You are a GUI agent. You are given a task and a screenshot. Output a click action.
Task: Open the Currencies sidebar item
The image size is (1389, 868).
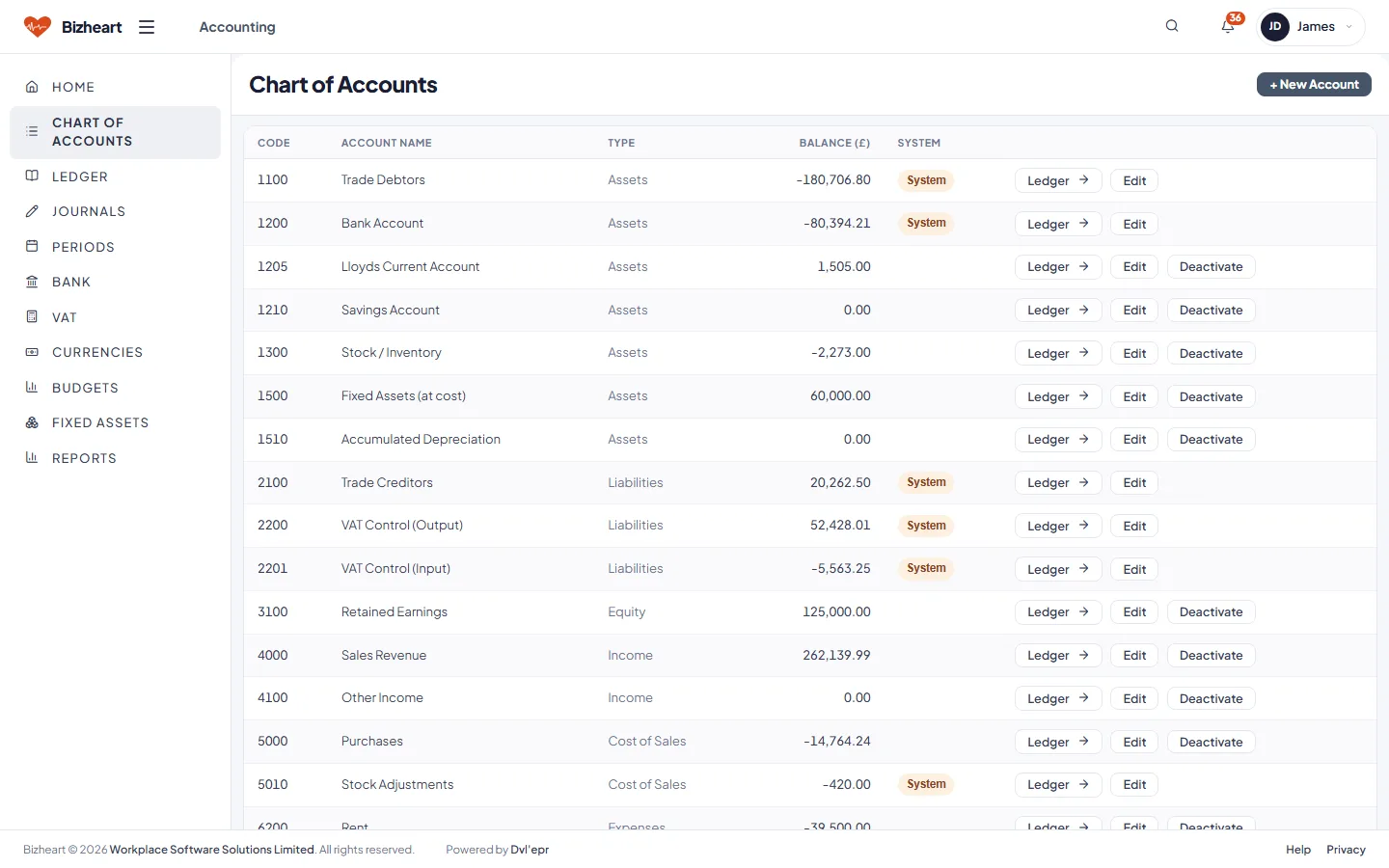[115, 352]
